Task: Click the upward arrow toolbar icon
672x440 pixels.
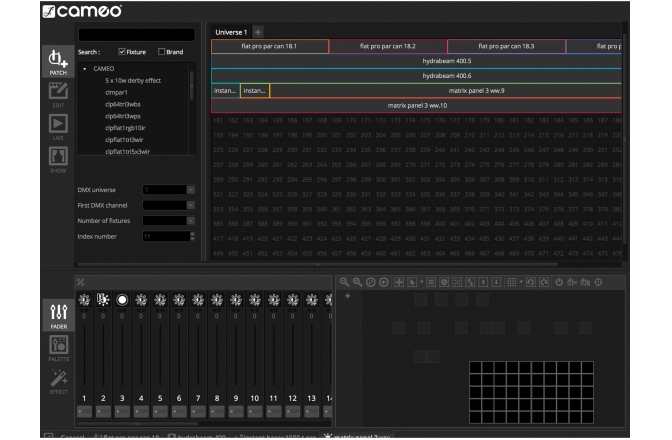Action: [483, 282]
